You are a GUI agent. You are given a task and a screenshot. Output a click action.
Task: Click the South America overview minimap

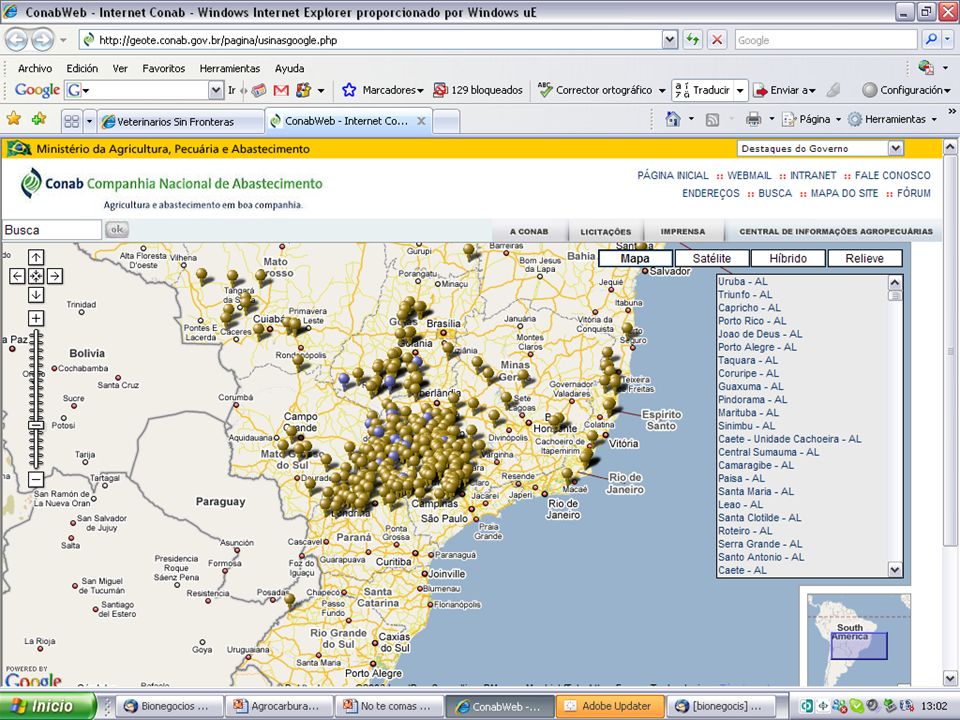(x=859, y=639)
